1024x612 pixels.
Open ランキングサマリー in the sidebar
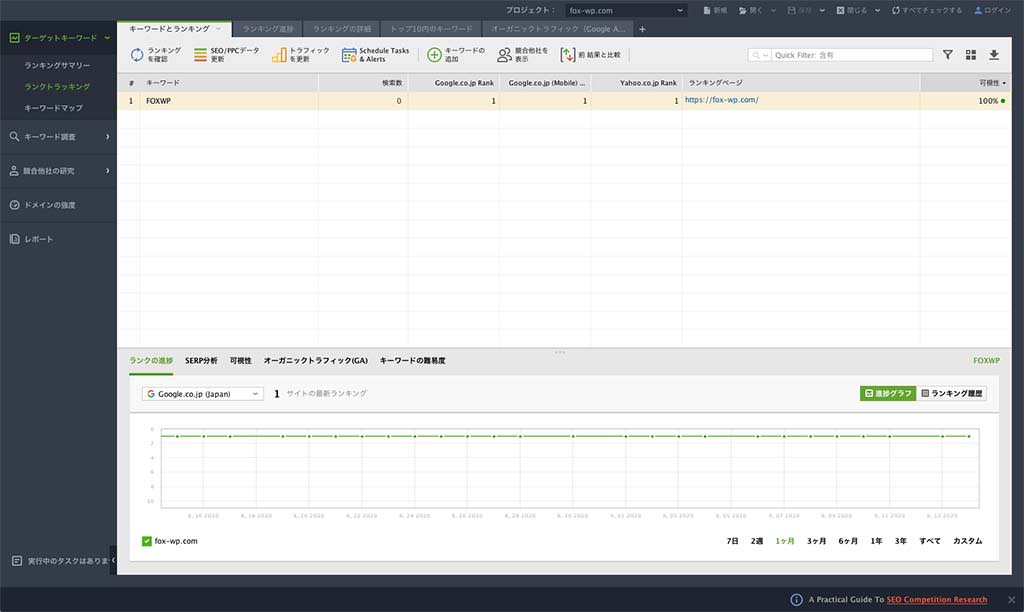point(57,65)
